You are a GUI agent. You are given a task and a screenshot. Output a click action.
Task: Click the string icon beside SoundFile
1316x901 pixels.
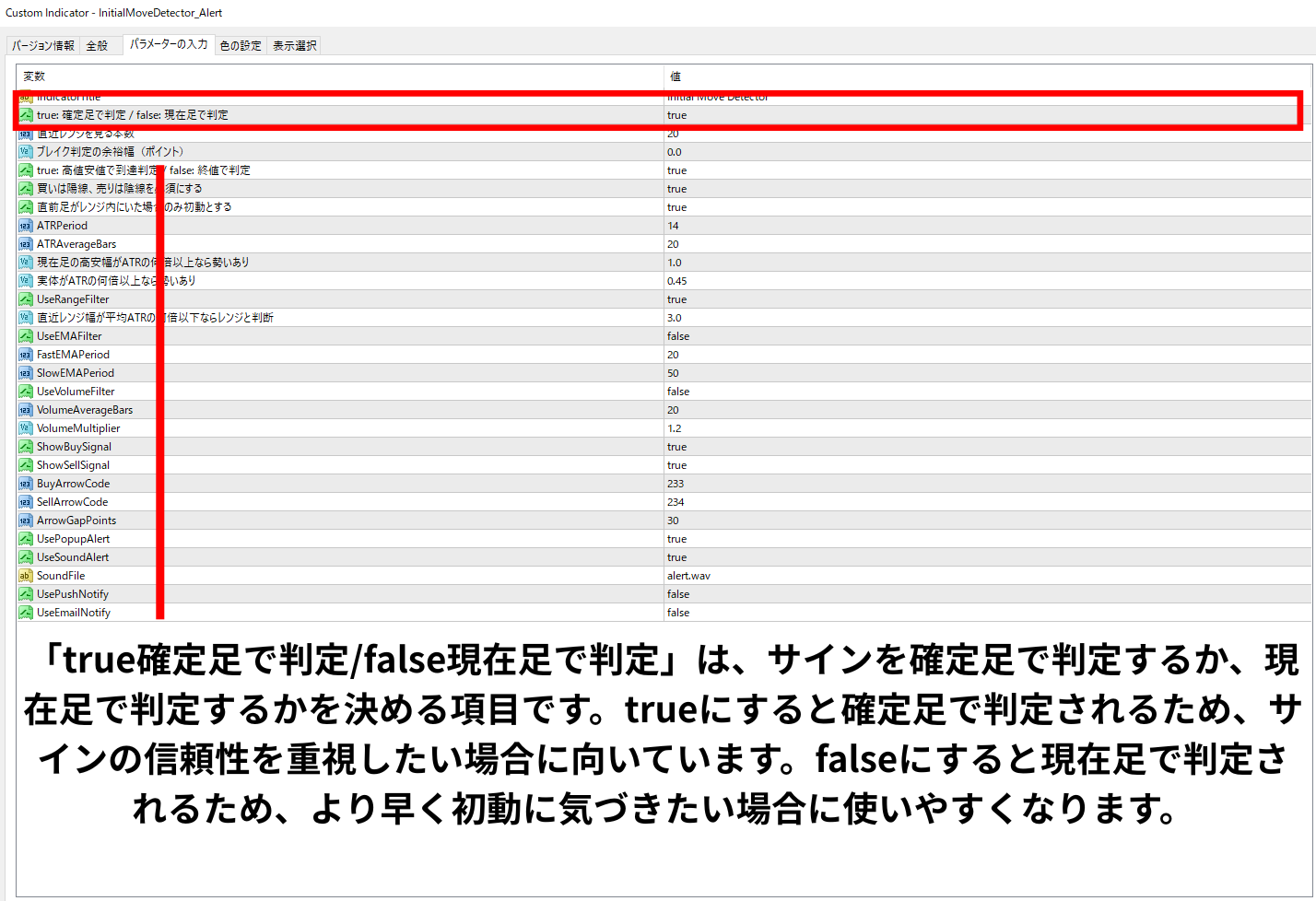tap(26, 576)
